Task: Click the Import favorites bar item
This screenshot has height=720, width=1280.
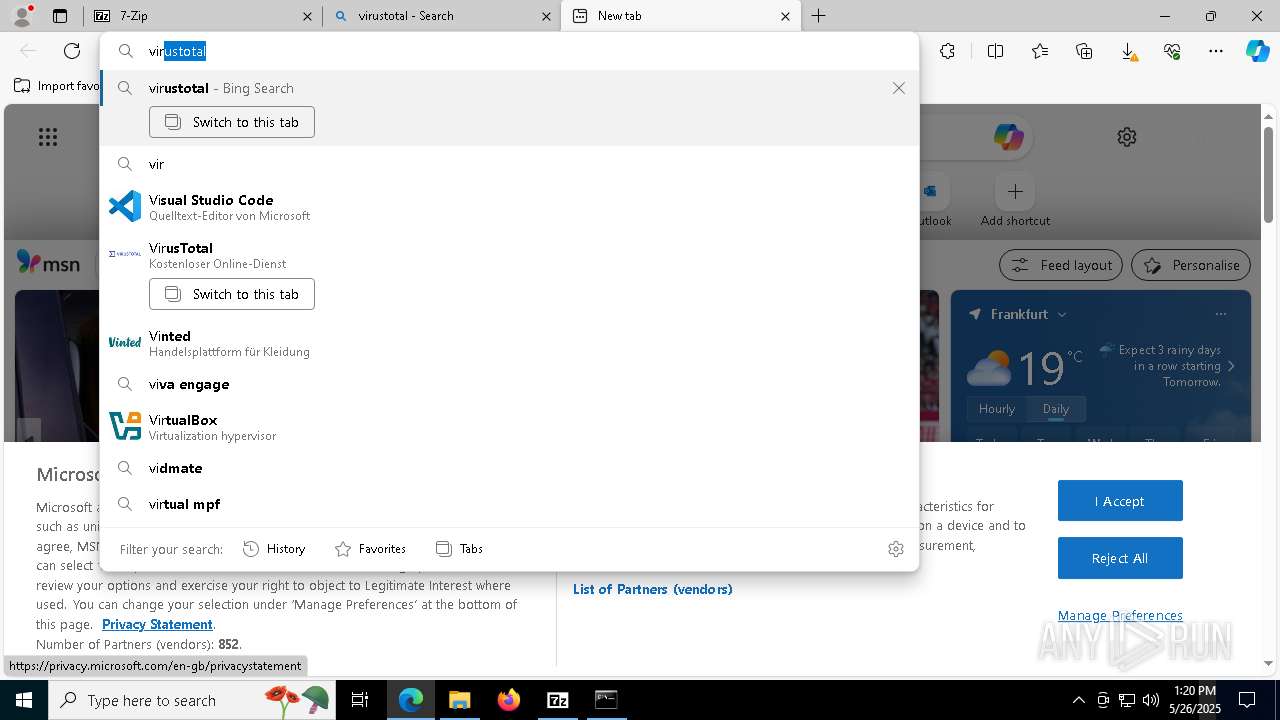Action: tap(57, 86)
